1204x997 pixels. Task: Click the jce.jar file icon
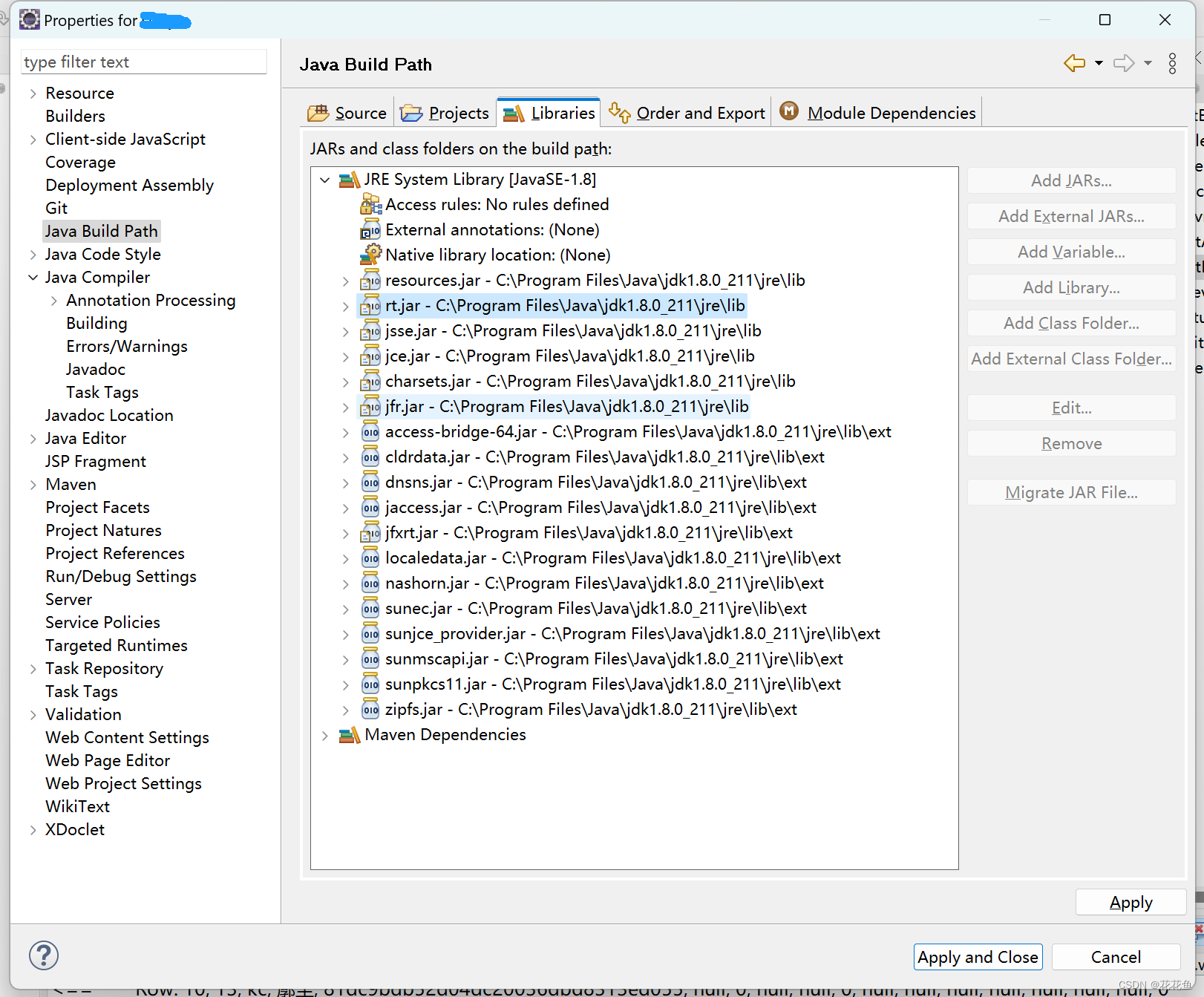coord(370,356)
